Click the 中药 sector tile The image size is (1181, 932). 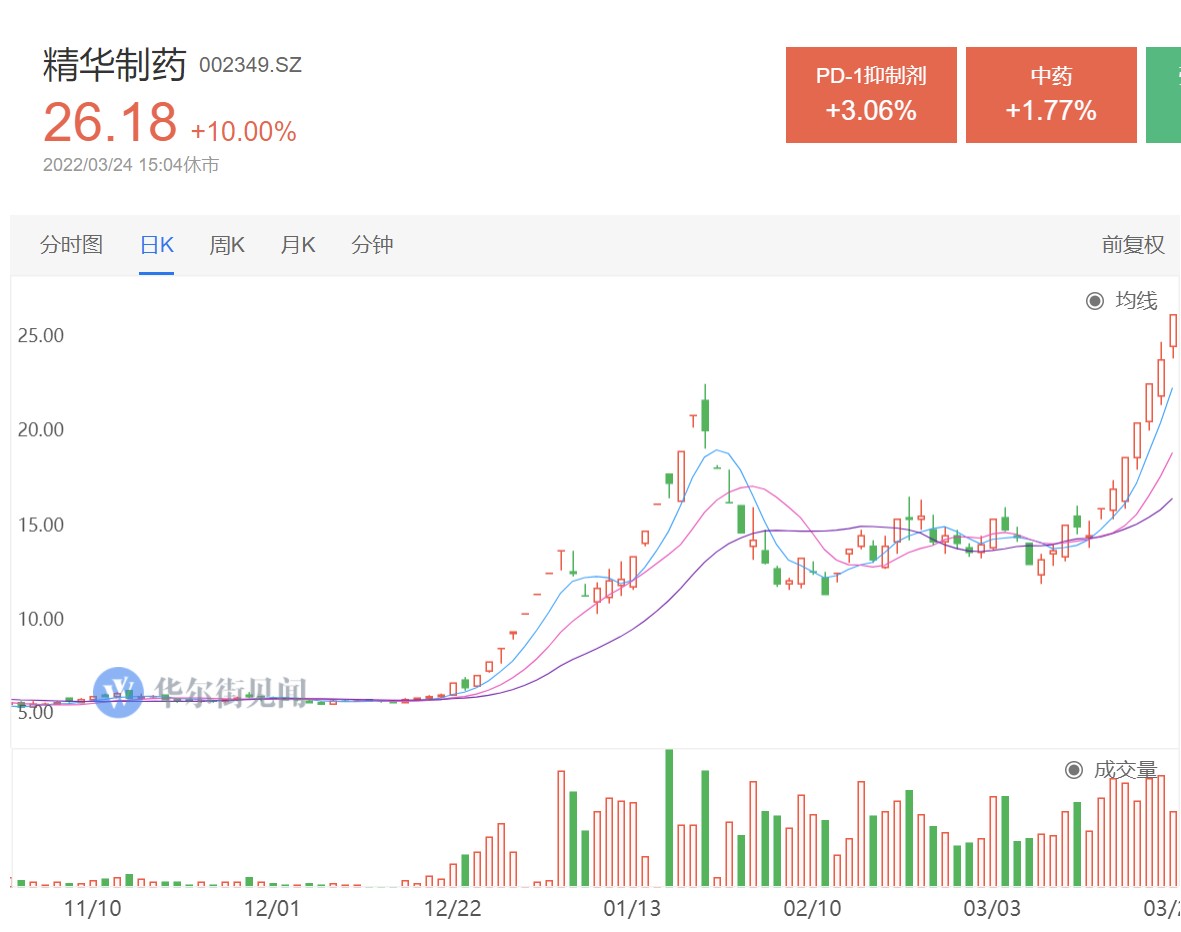pyautogui.click(x=1051, y=95)
